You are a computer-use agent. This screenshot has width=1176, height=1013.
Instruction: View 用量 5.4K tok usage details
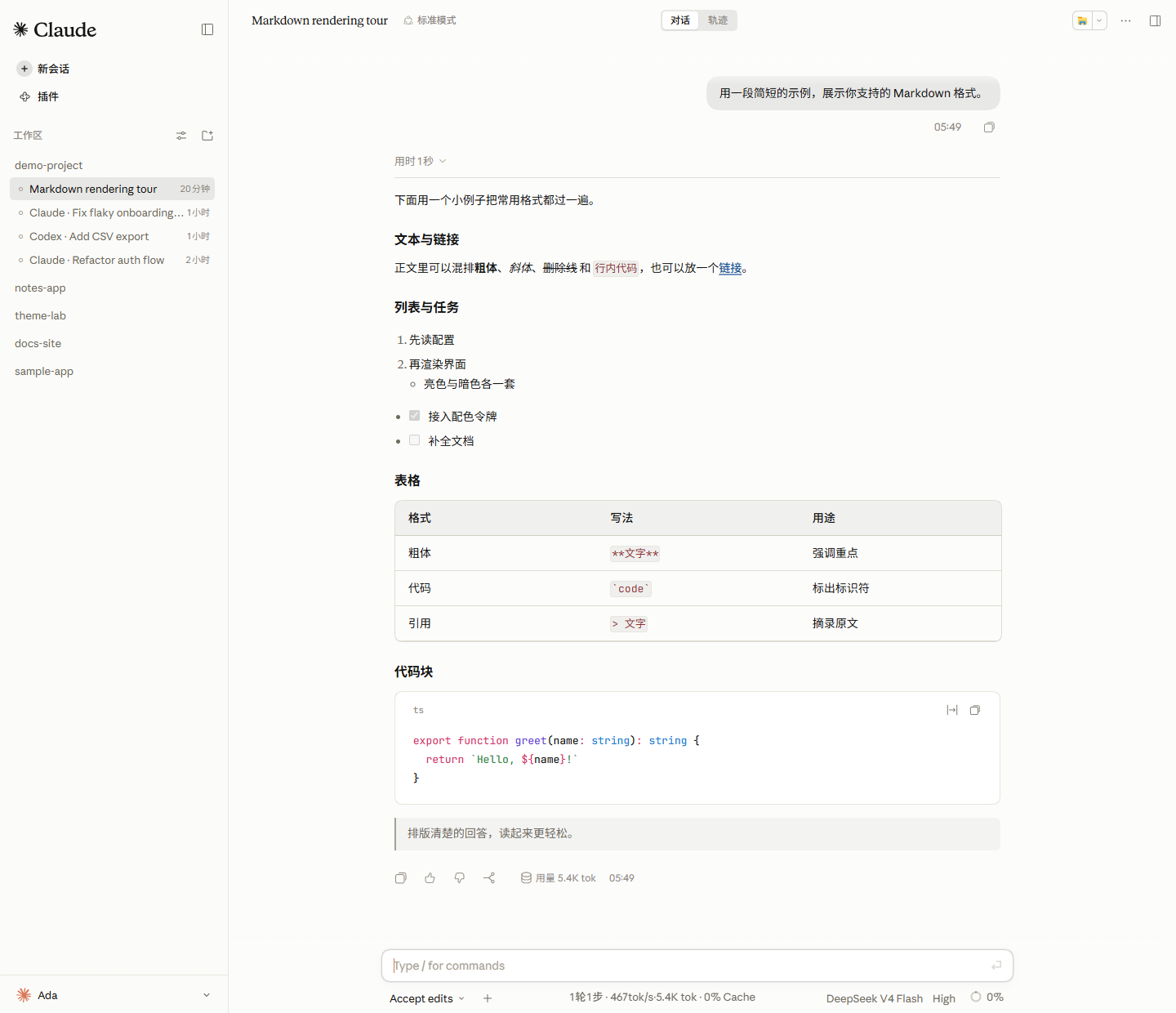(559, 878)
